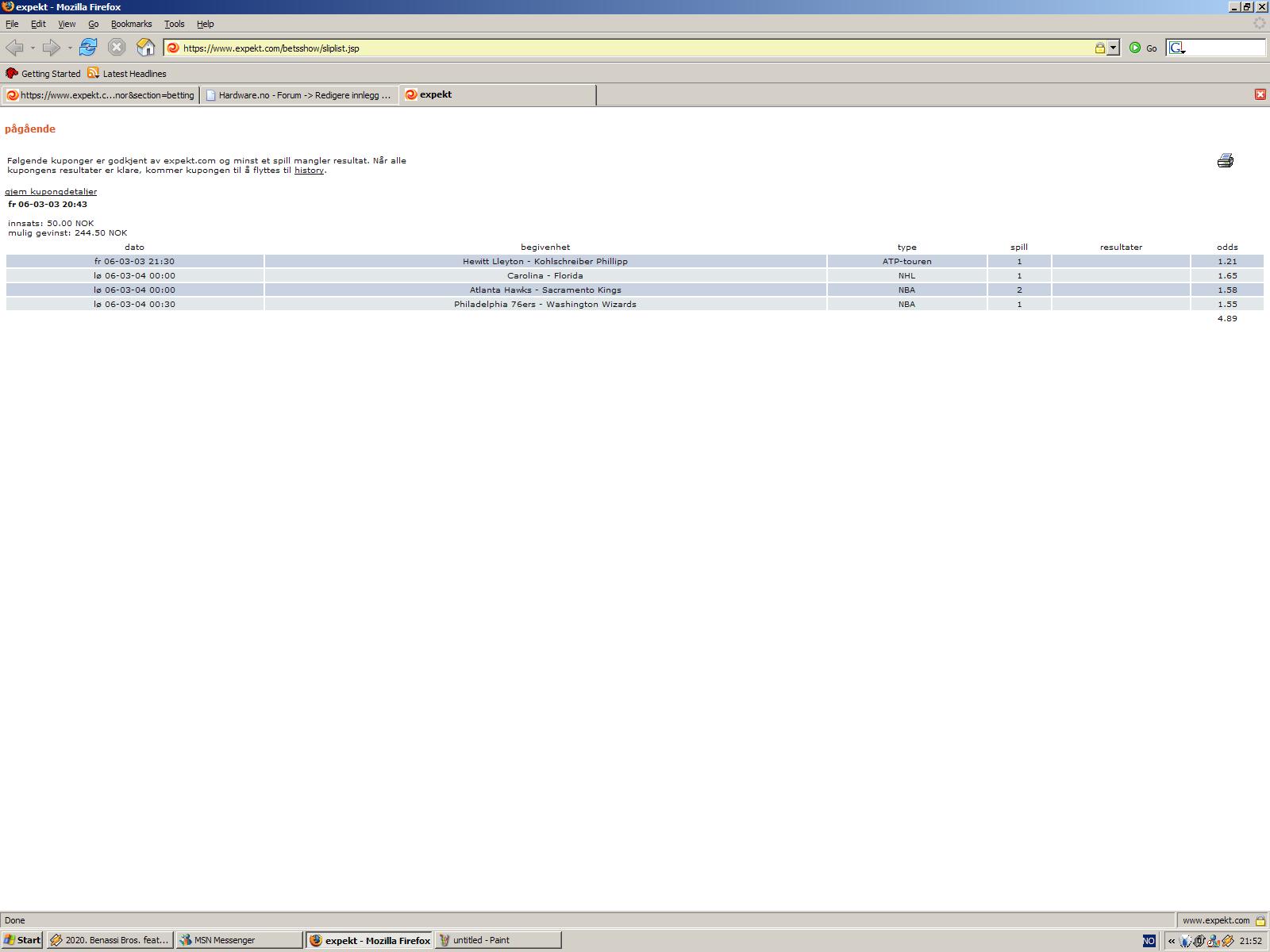Click the NO language indicator
The image size is (1270, 952).
click(x=1149, y=941)
